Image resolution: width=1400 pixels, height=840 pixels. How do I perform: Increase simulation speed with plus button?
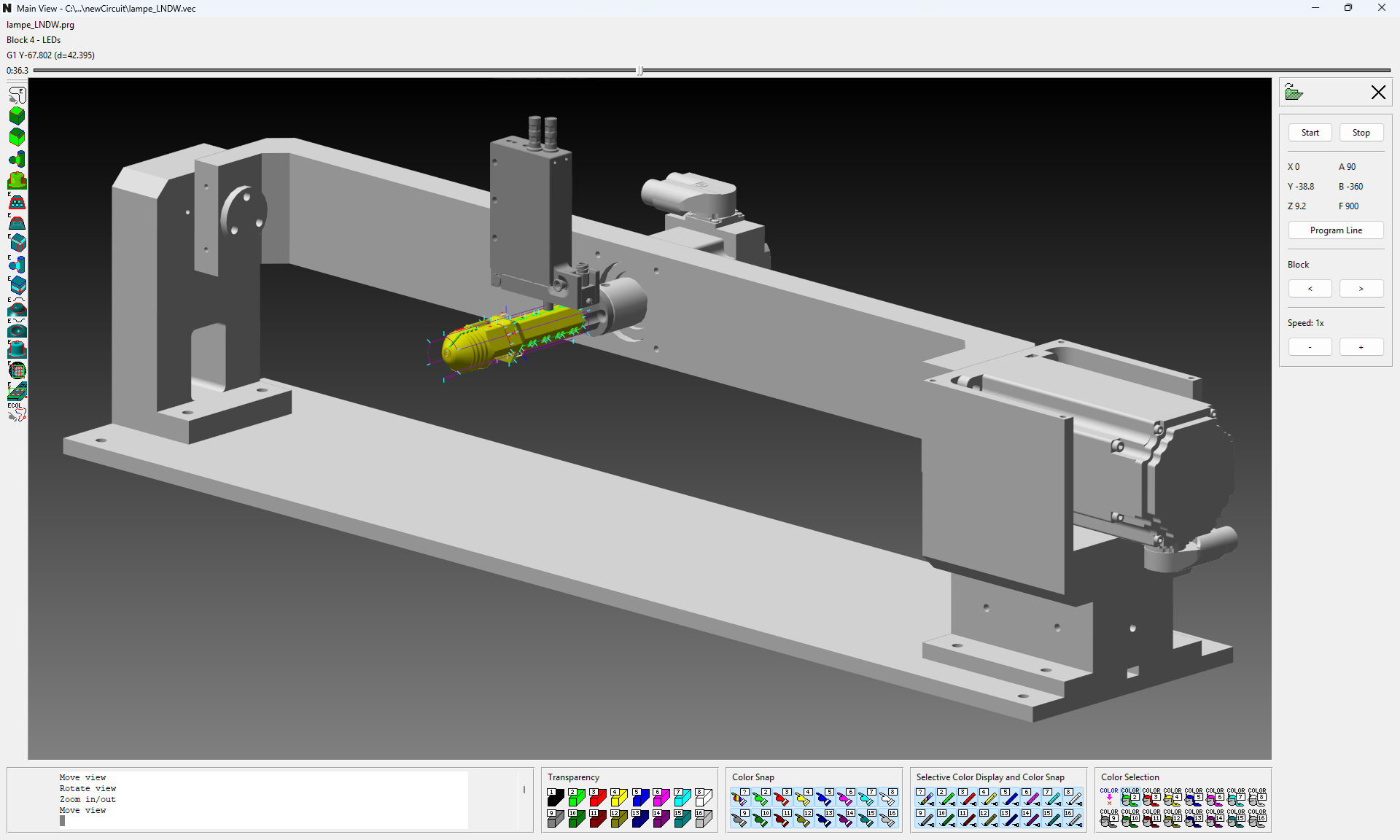coord(1361,347)
